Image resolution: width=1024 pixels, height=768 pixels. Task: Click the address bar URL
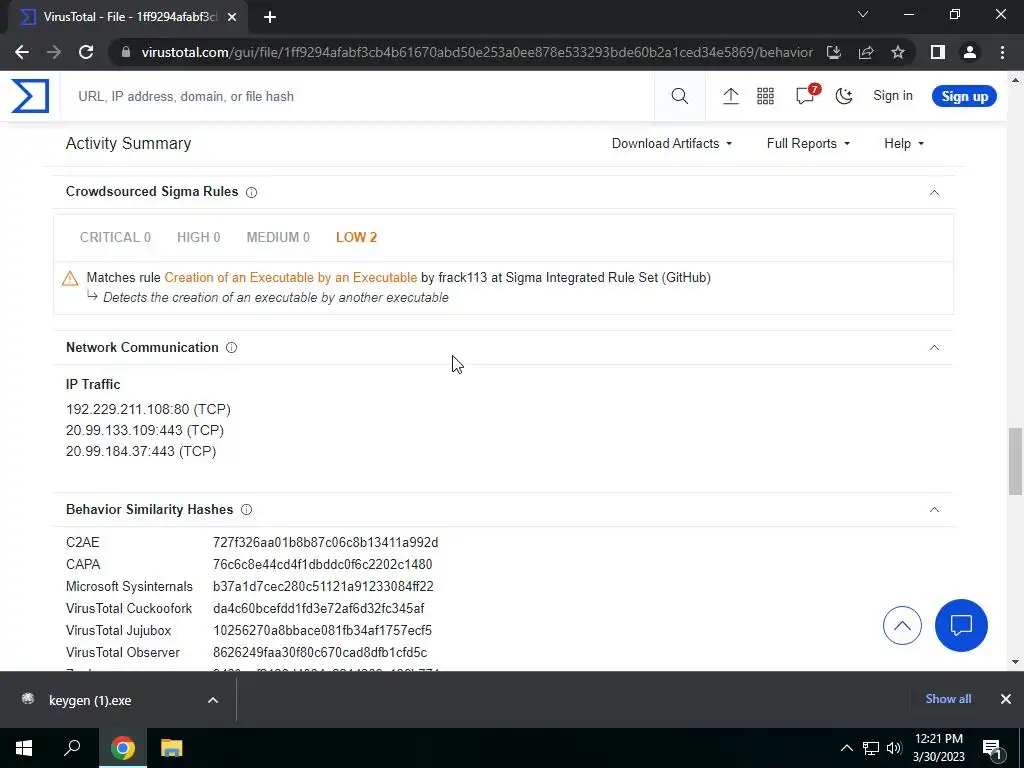[x=477, y=52]
